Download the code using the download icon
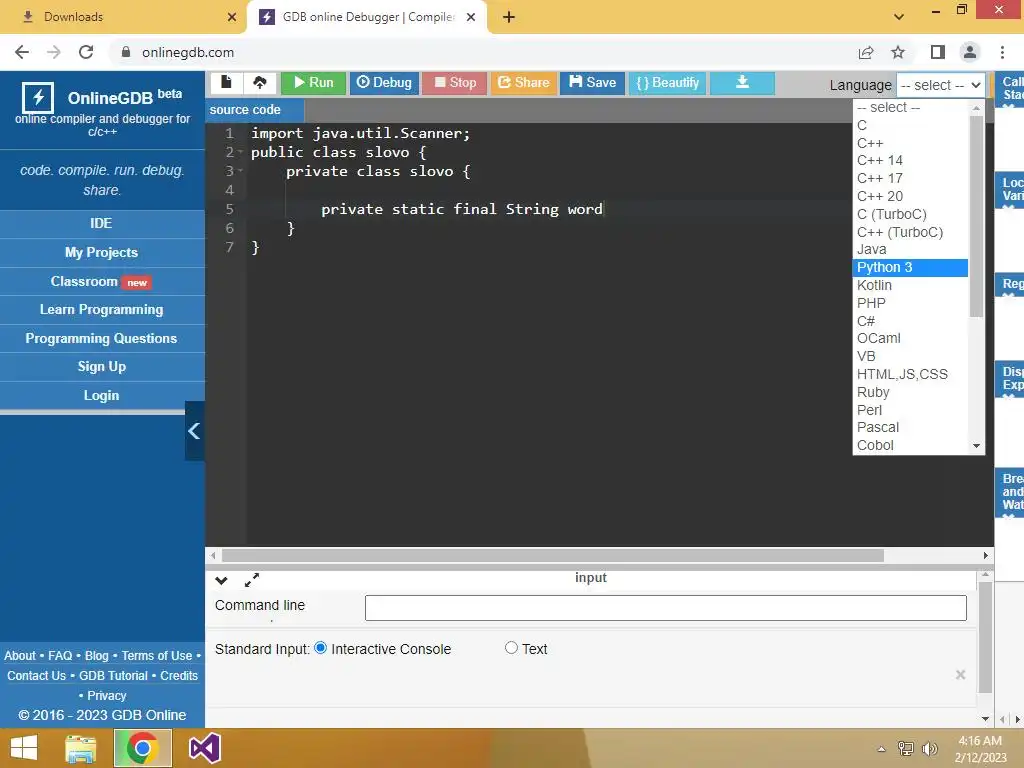The height and width of the screenshot is (768, 1024). tap(743, 83)
